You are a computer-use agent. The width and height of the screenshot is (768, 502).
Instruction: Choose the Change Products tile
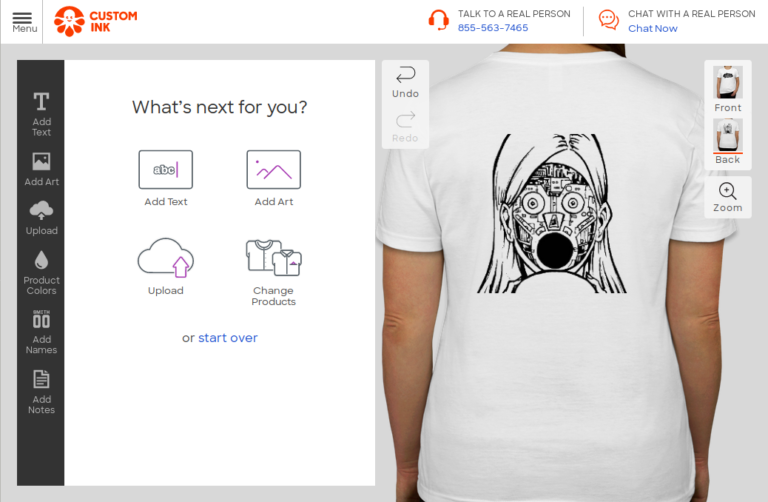pyautogui.click(x=273, y=273)
